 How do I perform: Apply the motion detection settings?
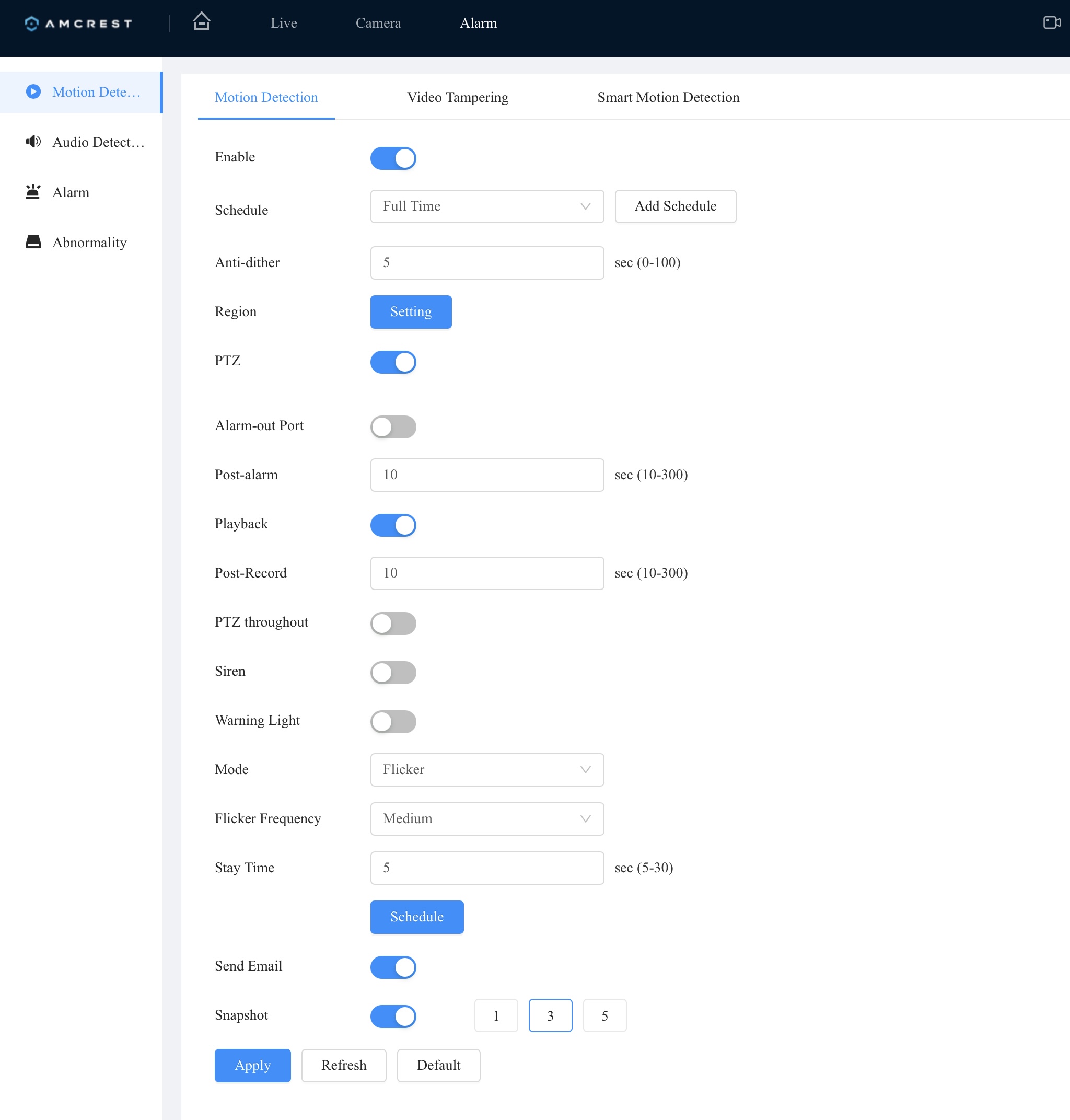253,1065
